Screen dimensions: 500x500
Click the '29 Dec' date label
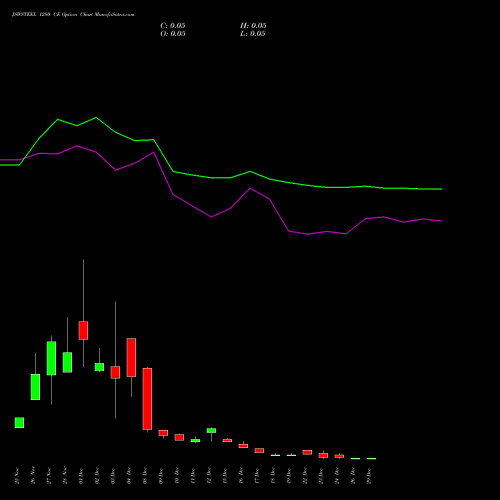pyautogui.click(x=369, y=476)
